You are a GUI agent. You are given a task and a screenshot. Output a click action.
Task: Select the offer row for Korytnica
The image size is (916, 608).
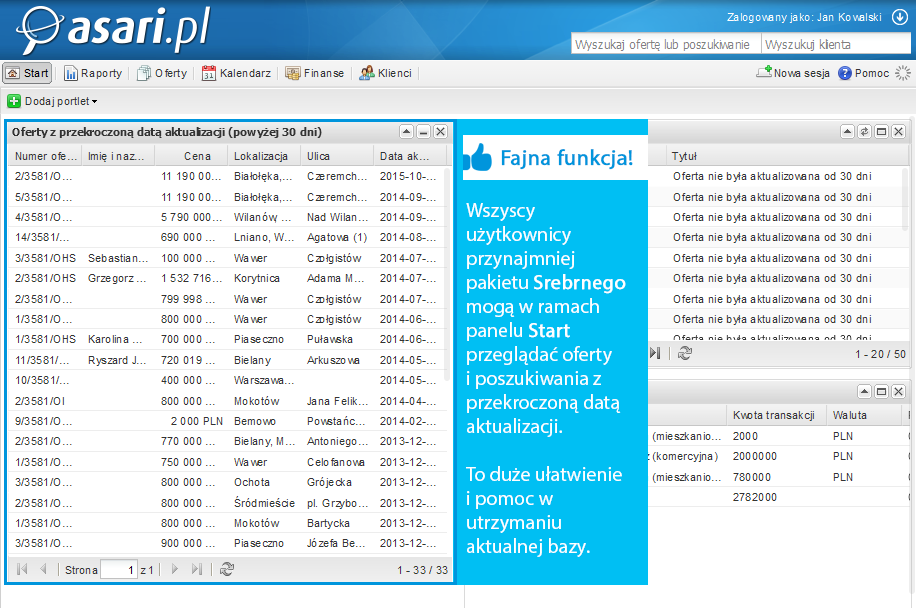pos(228,279)
